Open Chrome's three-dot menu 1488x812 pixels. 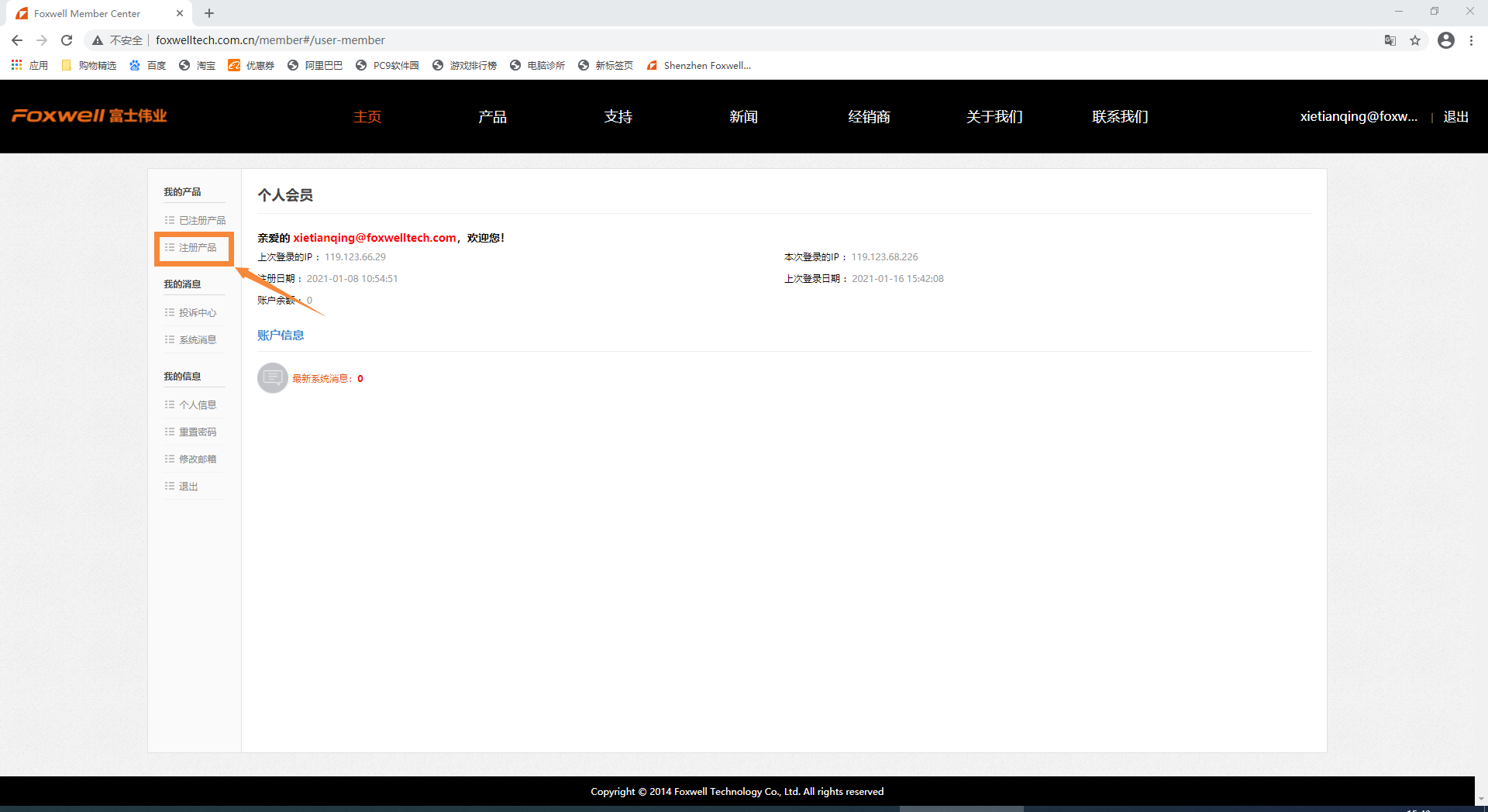[x=1471, y=40]
